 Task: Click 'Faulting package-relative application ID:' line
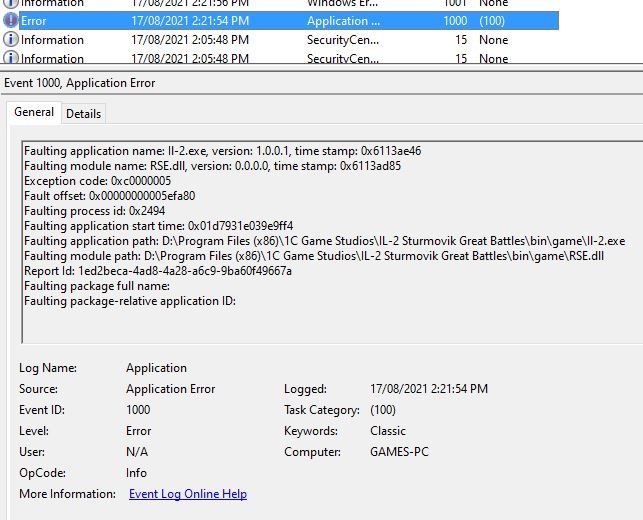click(x=130, y=301)
